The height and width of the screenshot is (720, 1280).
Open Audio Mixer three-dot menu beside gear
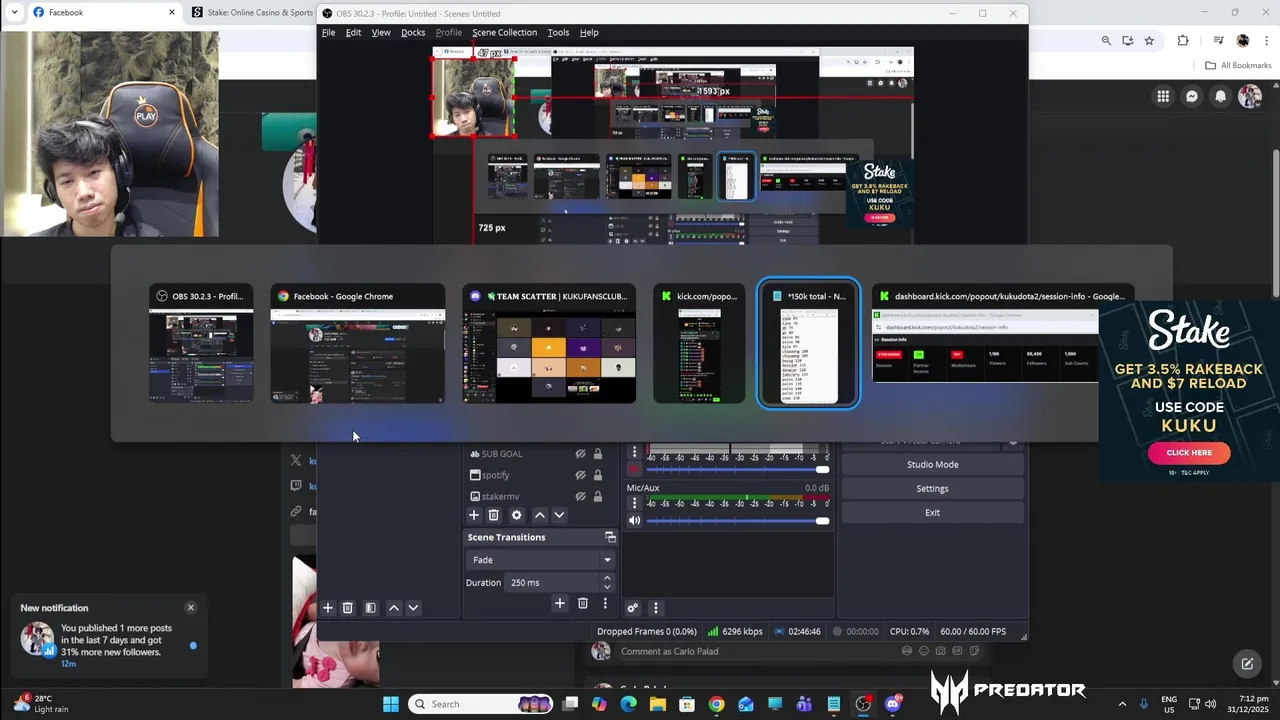655,608
